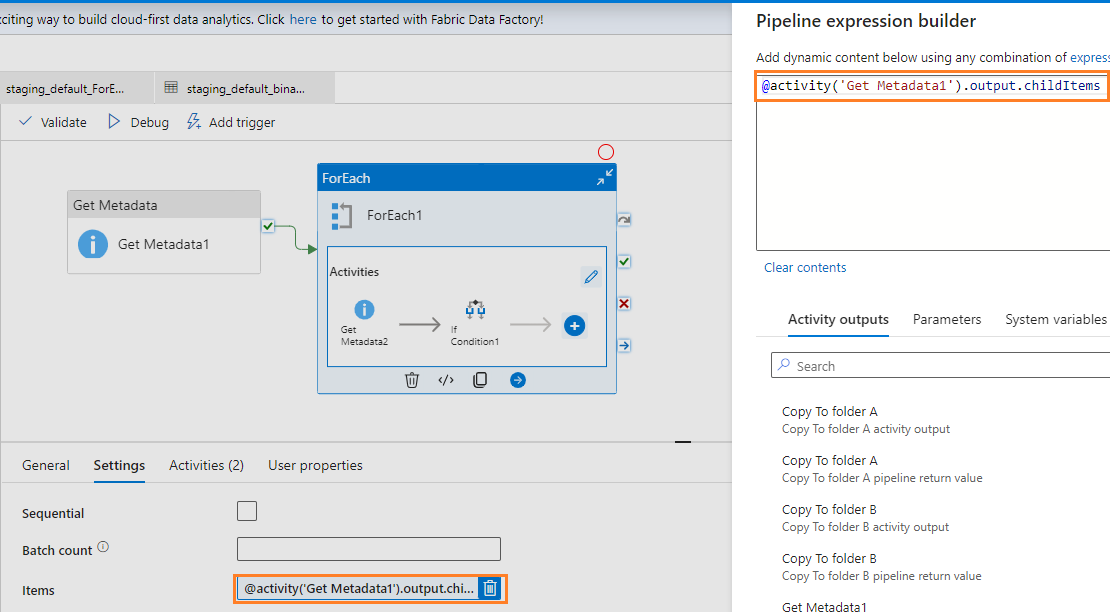
Task: Click the ForEach completion arrow connector
Action: coord(624,345)
